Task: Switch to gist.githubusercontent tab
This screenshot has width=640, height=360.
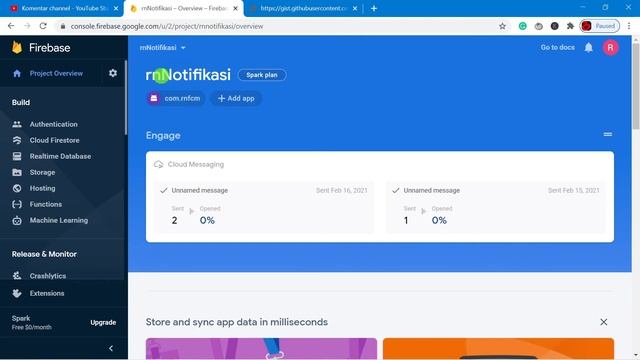Action: (x=303, y=8)
